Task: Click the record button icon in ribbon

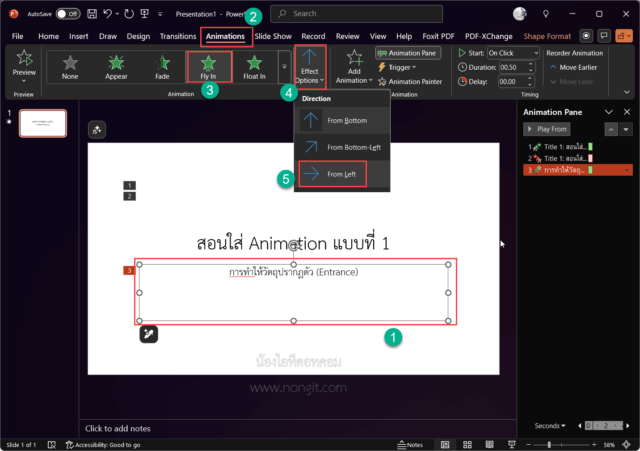Action: pyautogui.click(x=586, y=36)
